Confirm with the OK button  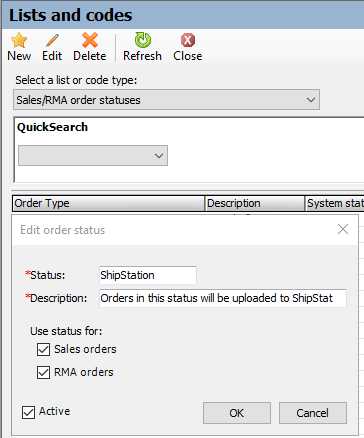237,413
